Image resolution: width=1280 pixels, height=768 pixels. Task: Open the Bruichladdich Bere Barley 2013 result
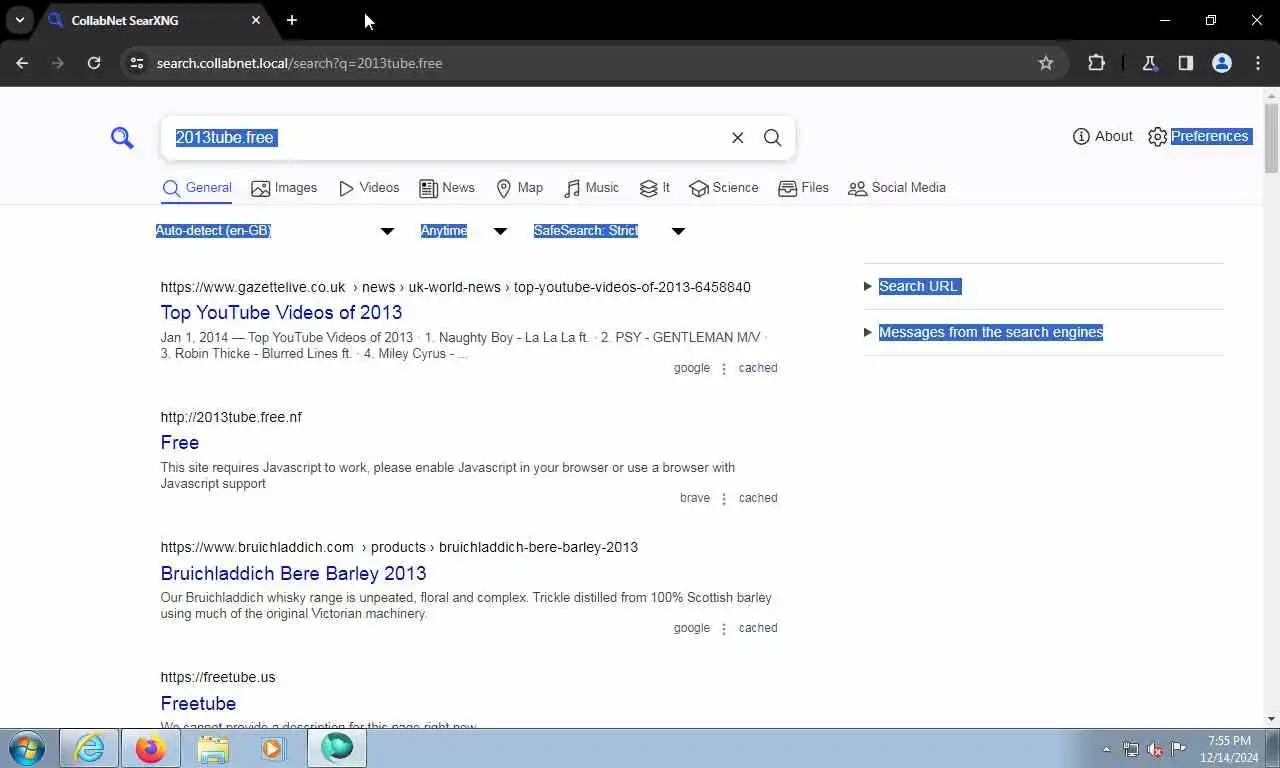293,574
